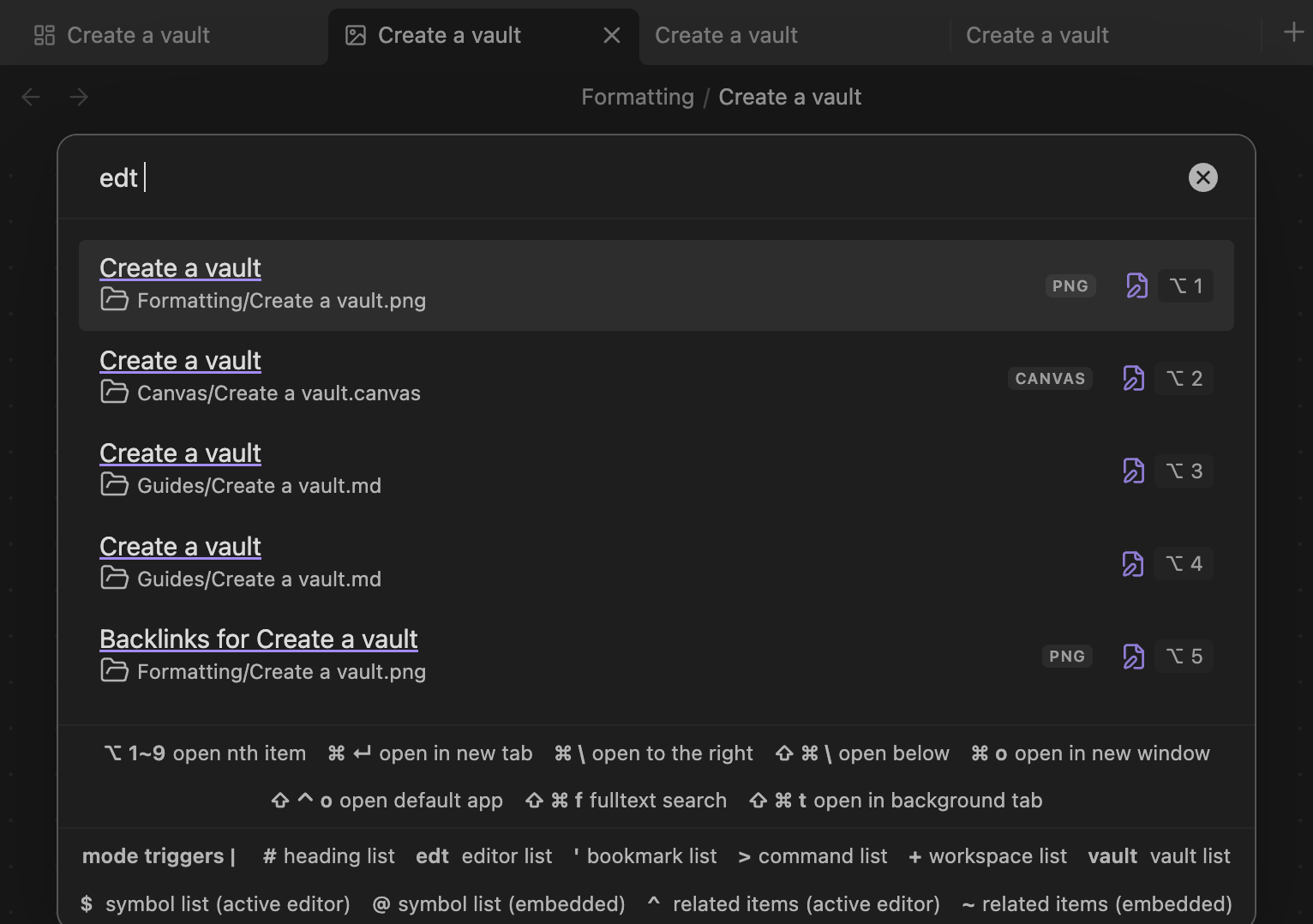The width and height of the screenshot is (1313, 924).
Task: Open the Create a vault canvas result
Action: [x=180, y=361]
